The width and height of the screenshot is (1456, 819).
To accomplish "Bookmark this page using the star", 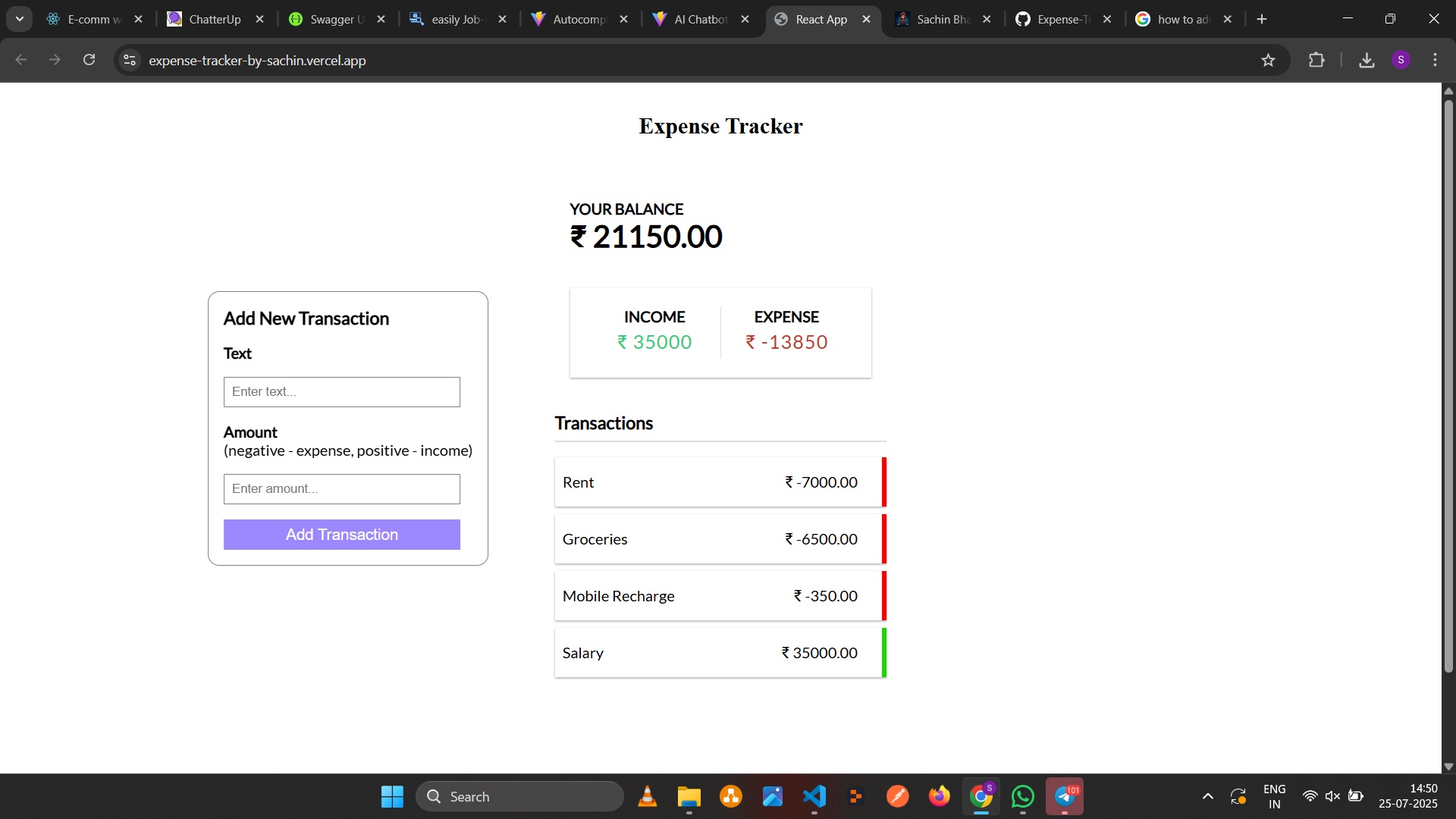I will (1269, 60).
